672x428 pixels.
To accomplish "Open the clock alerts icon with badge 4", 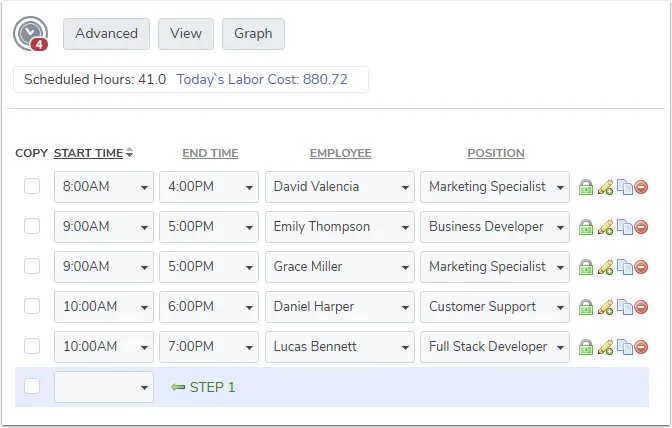I will [x=30, y=34].
